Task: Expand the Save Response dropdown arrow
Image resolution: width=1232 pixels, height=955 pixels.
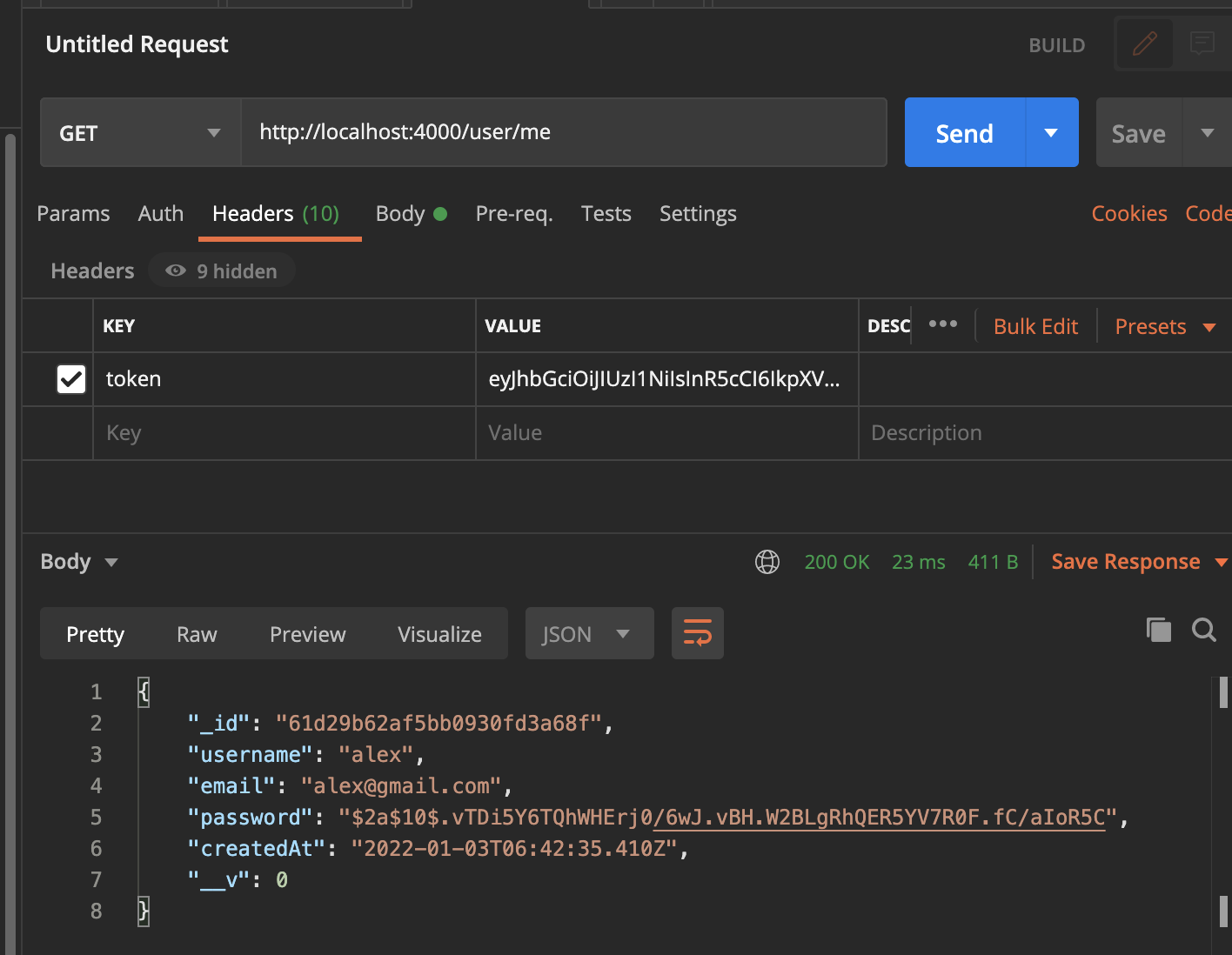Action: click(x=1221, y=563)
